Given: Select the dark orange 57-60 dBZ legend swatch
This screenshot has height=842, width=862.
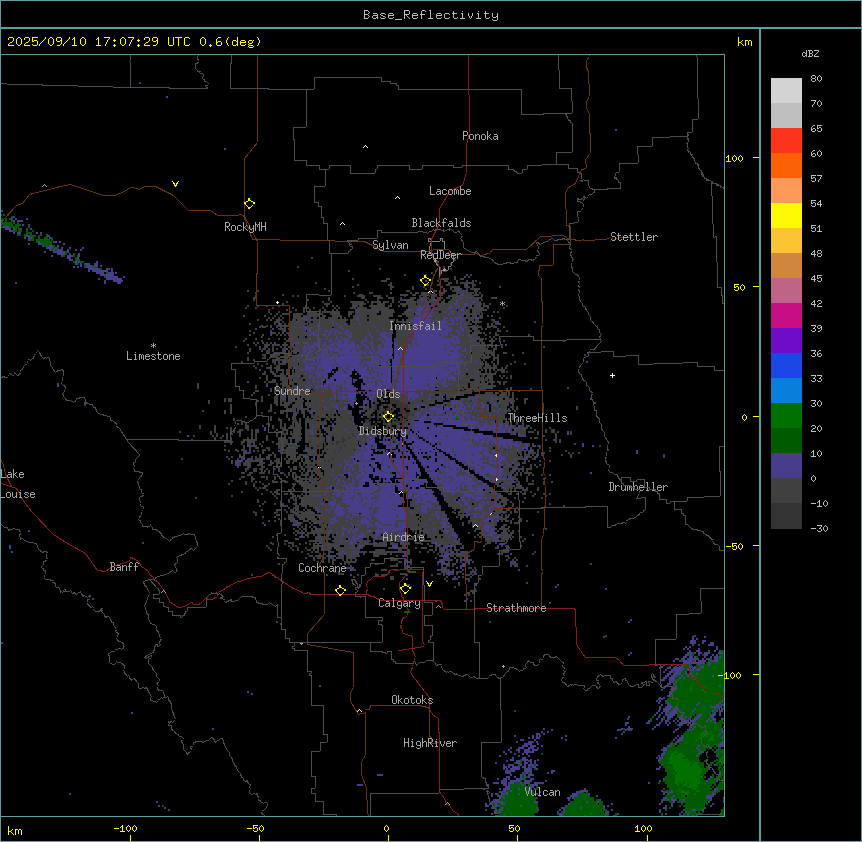Looking at the screenshot, I should pyautogui.click(x=786, y=165).
